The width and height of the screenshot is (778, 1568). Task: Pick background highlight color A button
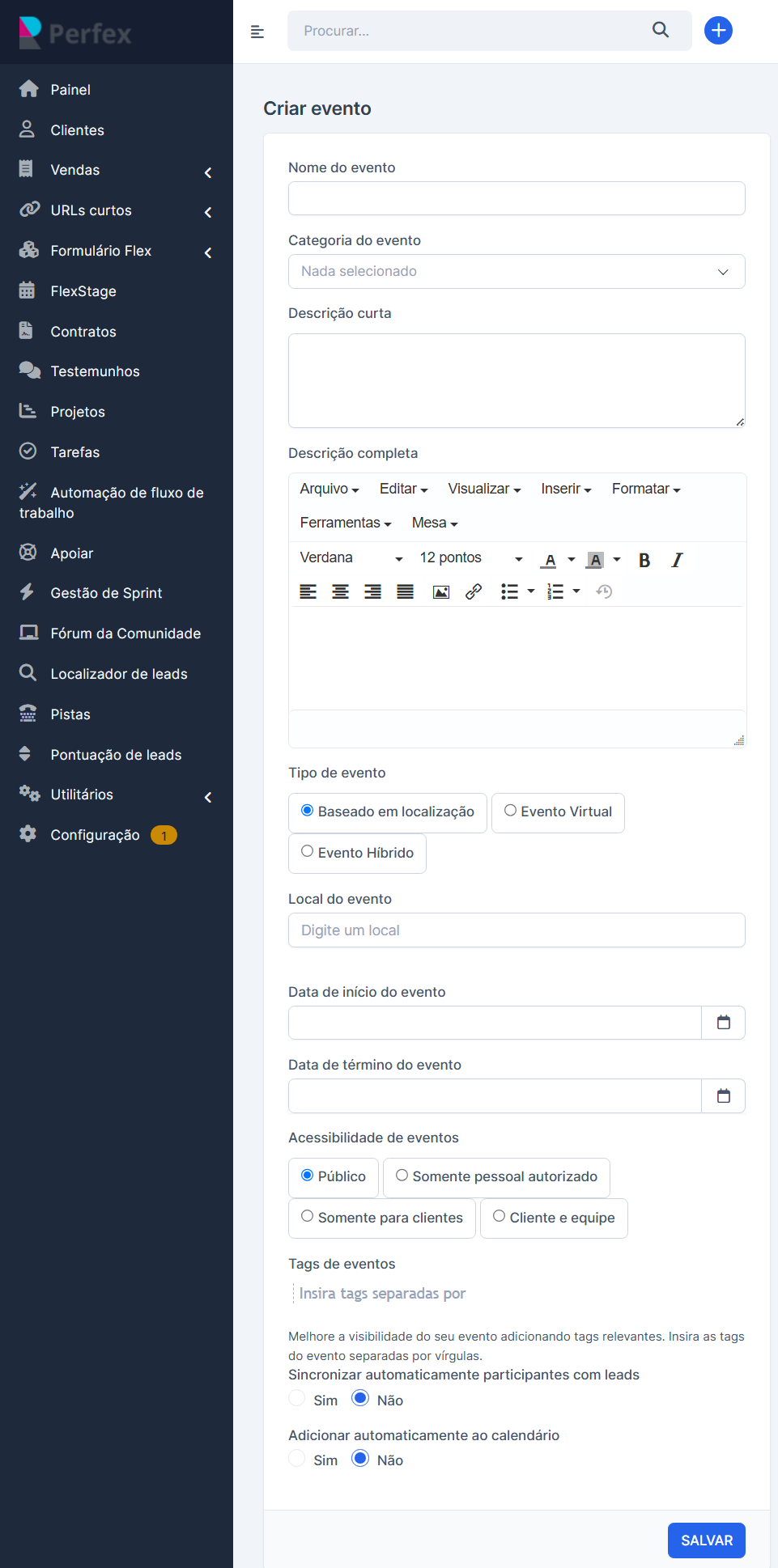pos(596,560)
